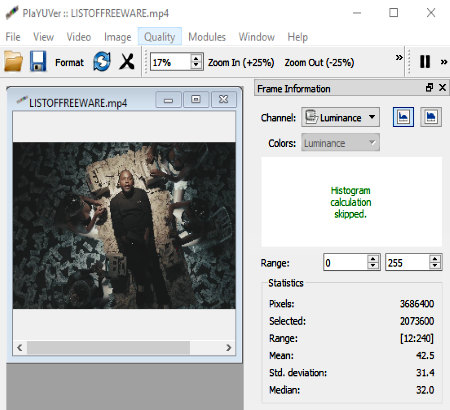Click the right arrow of the video scrollbar
The height and width of the screenshot is (410, 450).
(x=229, y=348)
